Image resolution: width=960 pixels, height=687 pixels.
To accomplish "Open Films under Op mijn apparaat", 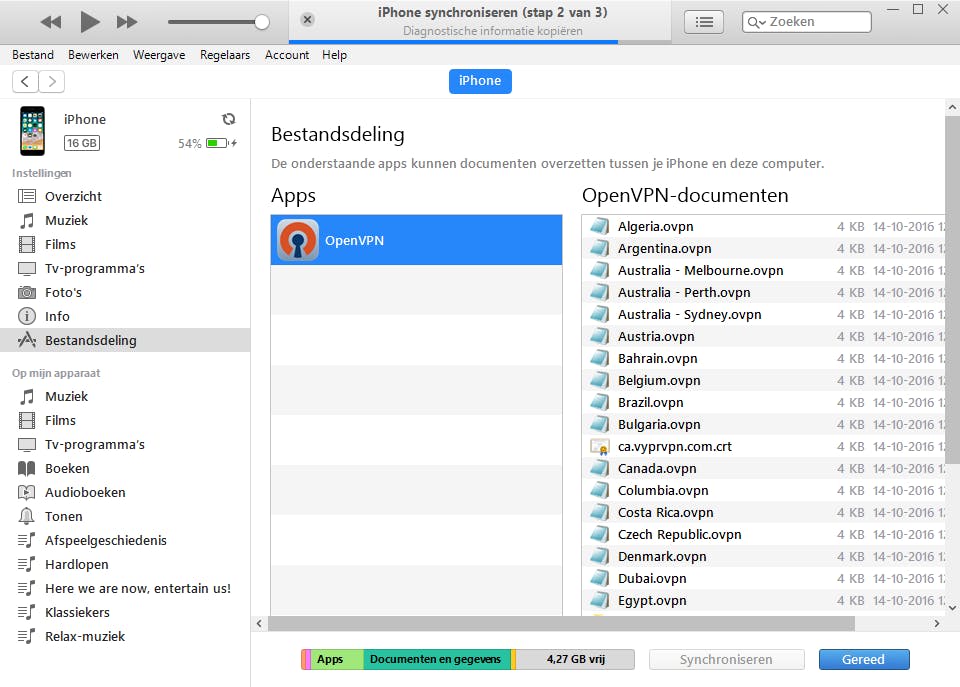I will [125, 421].
